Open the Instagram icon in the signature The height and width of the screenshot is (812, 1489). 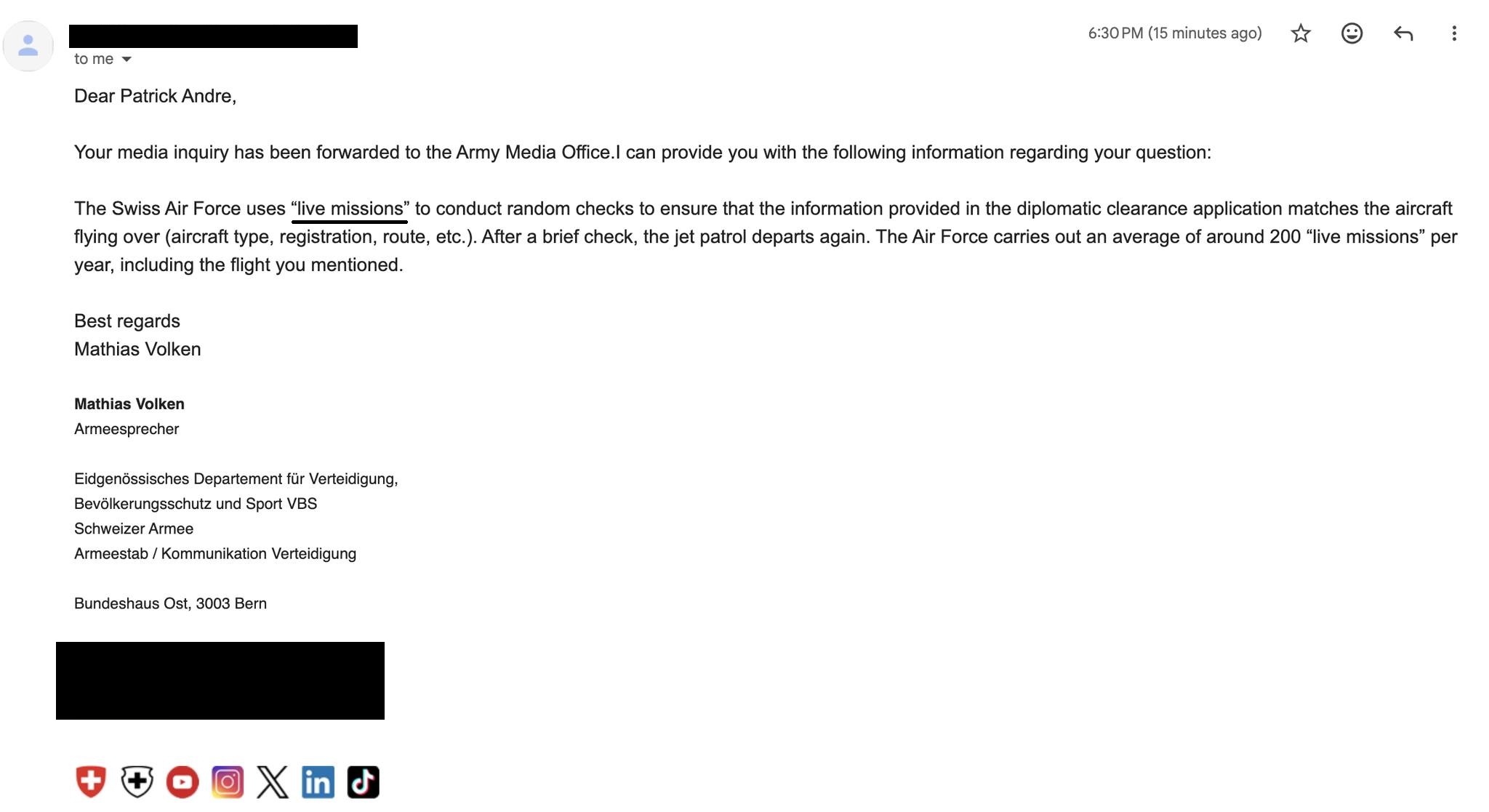[228, 781]
